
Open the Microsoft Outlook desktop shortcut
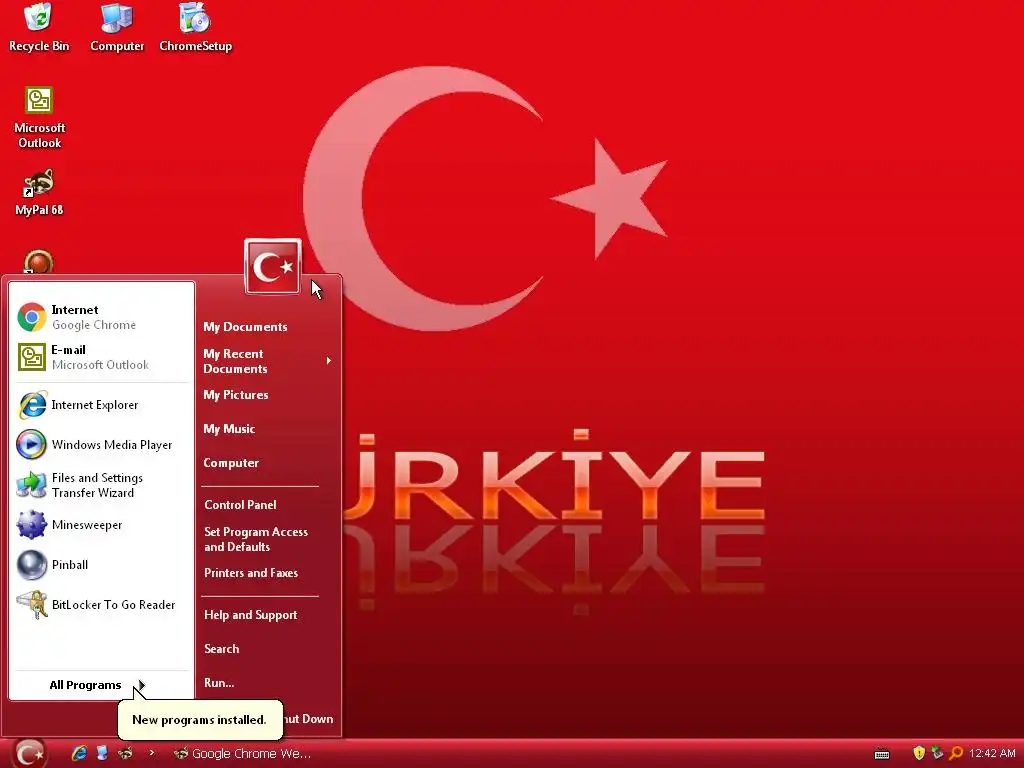pyautogui.click(x=39, y=118)
